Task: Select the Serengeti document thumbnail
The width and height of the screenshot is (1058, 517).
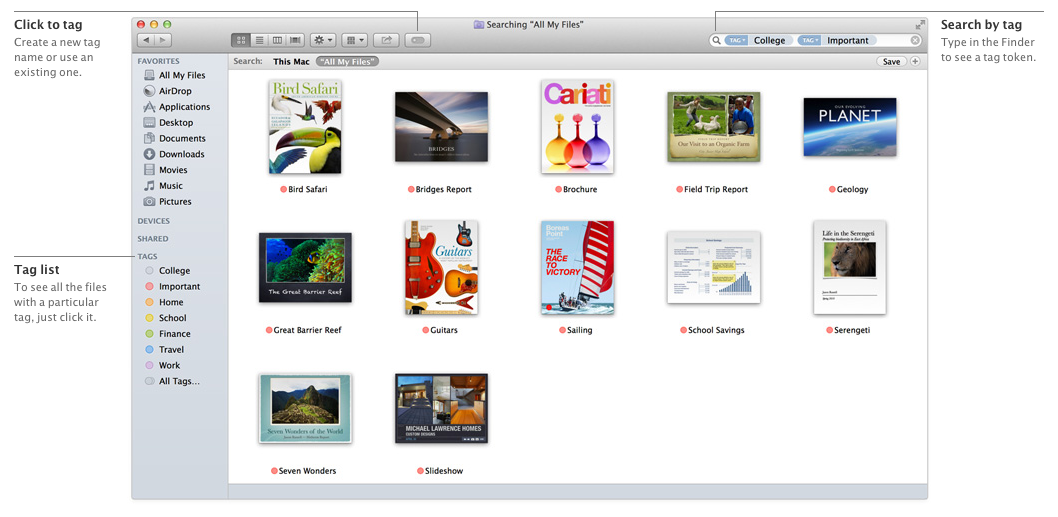Action: [850, 267]
